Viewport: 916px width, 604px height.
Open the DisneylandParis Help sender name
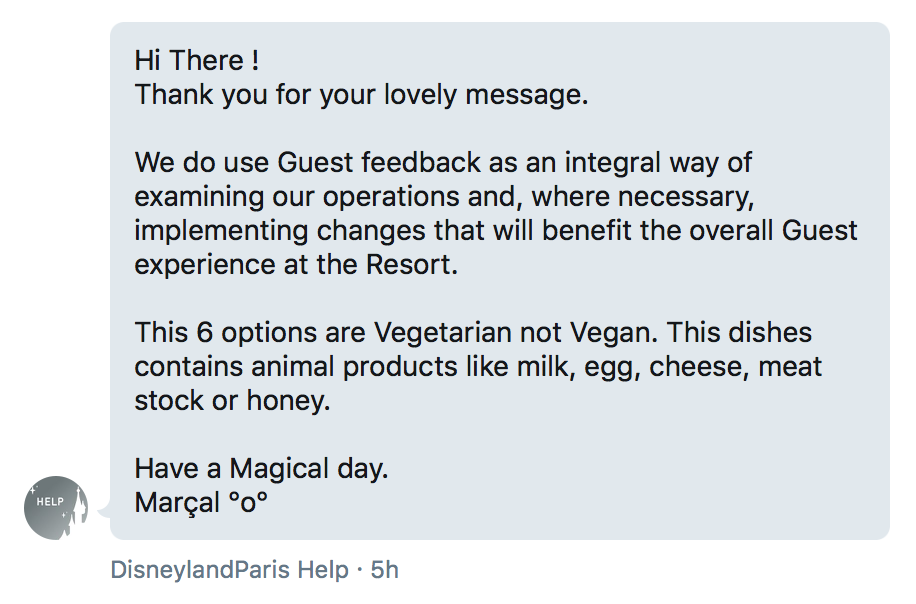point(230,570)
